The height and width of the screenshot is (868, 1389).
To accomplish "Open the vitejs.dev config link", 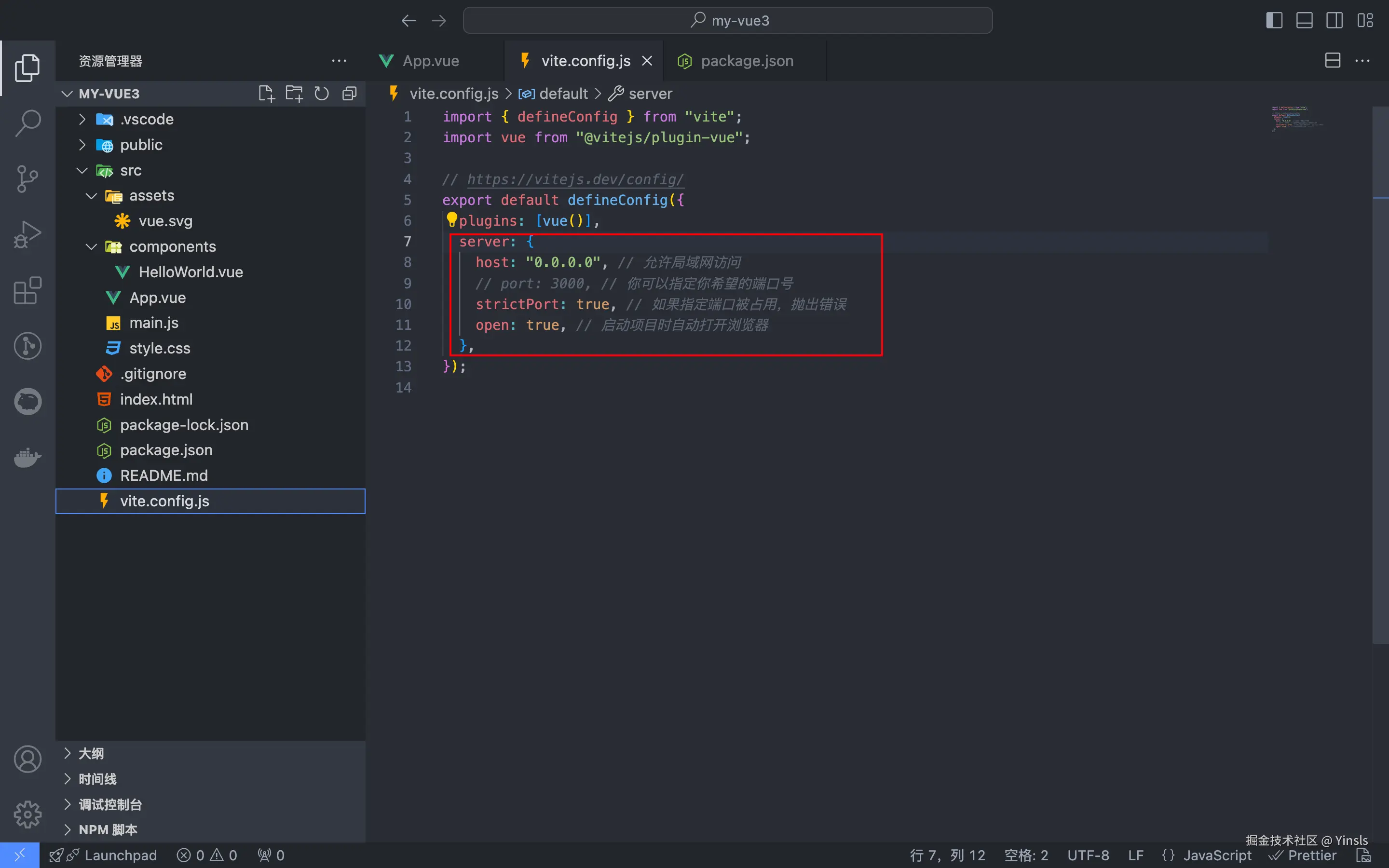I will [575, 180].
